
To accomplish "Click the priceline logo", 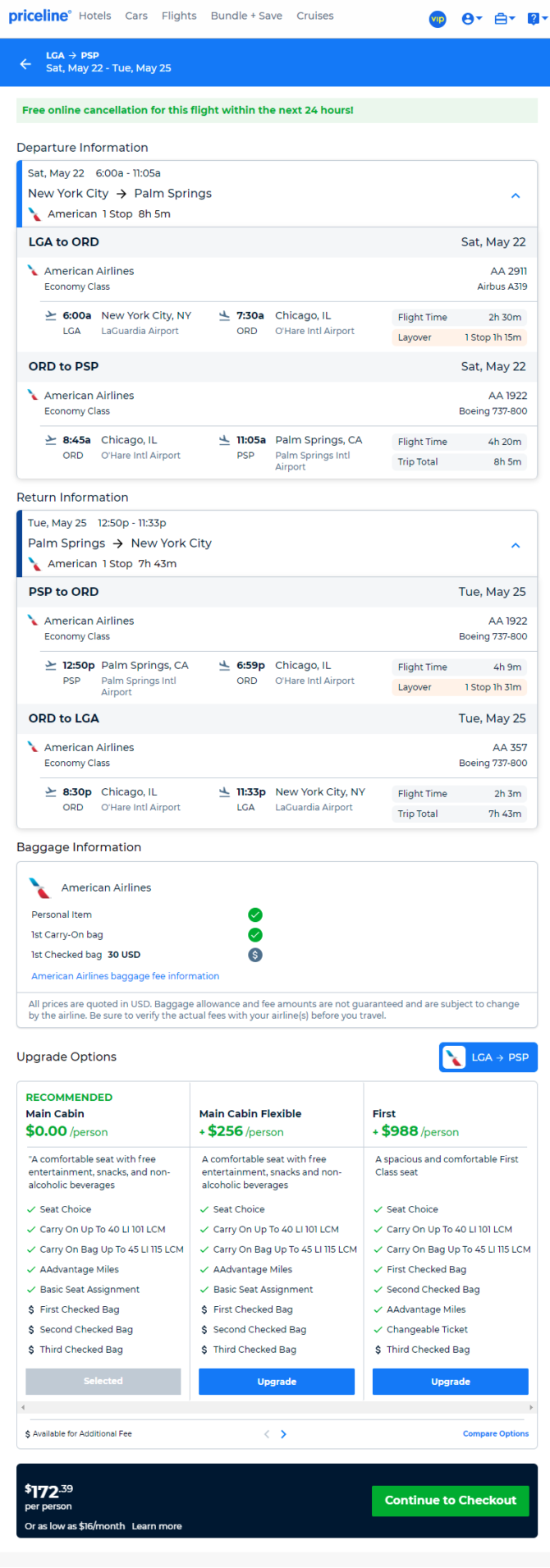I will pyautogui.click(x=39, y=16).
